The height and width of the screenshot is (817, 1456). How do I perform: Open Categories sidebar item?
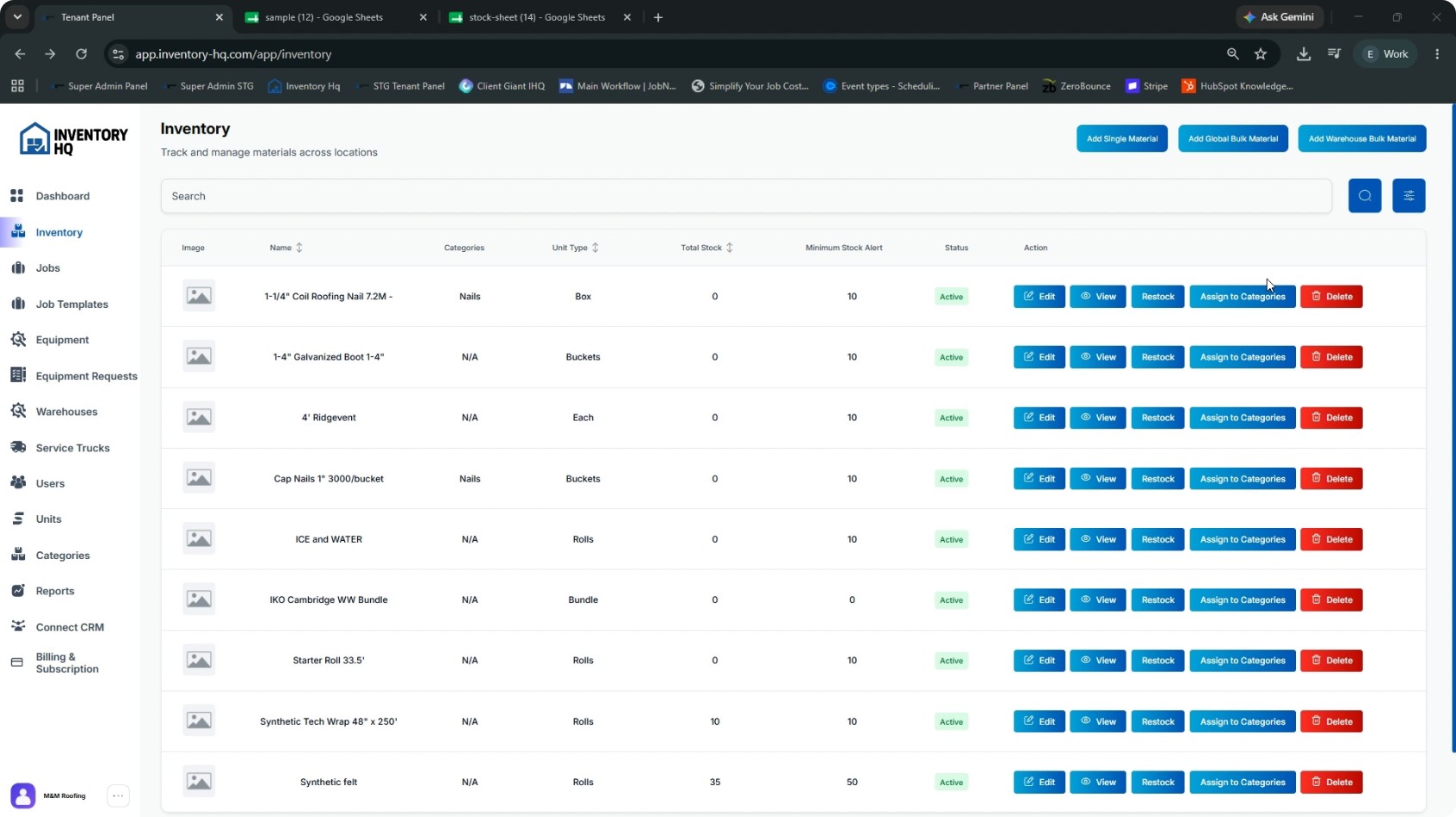click(63, 556)
